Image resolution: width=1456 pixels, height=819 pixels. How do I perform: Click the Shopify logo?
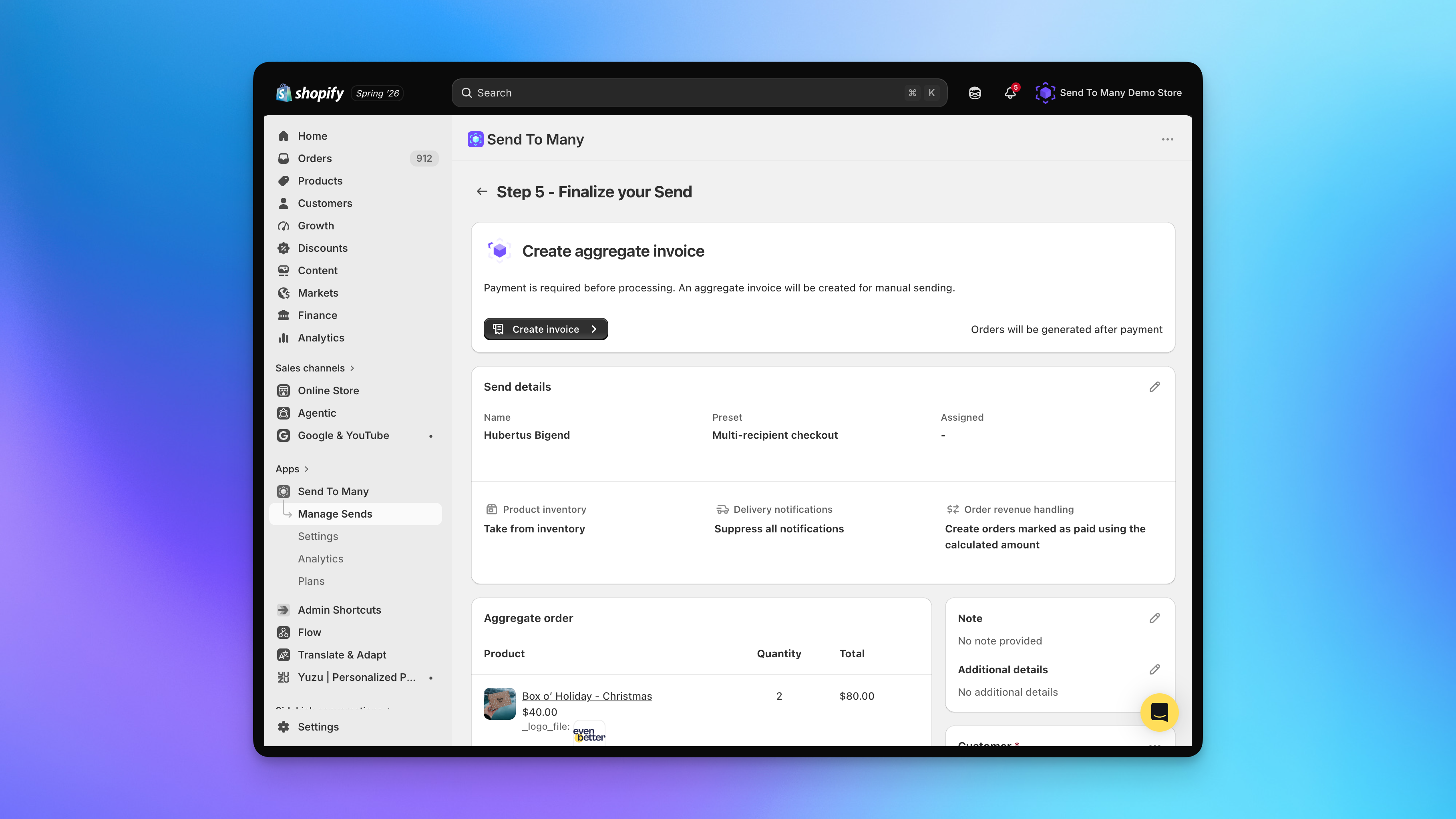pyautogui.click(x=310, y=92)
